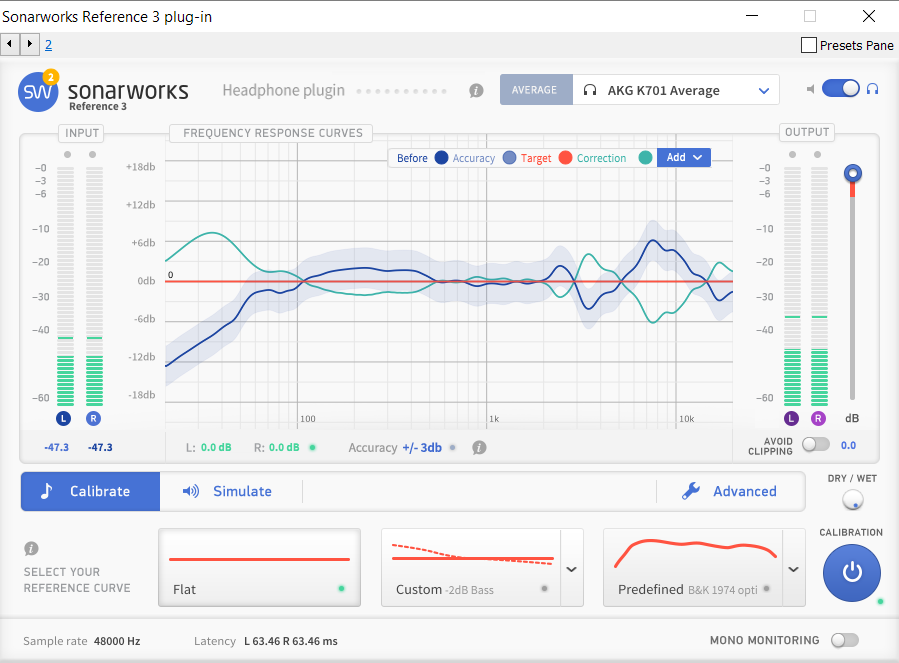
Task: Go to the next preset arrow
Action: tap(30, 44)
